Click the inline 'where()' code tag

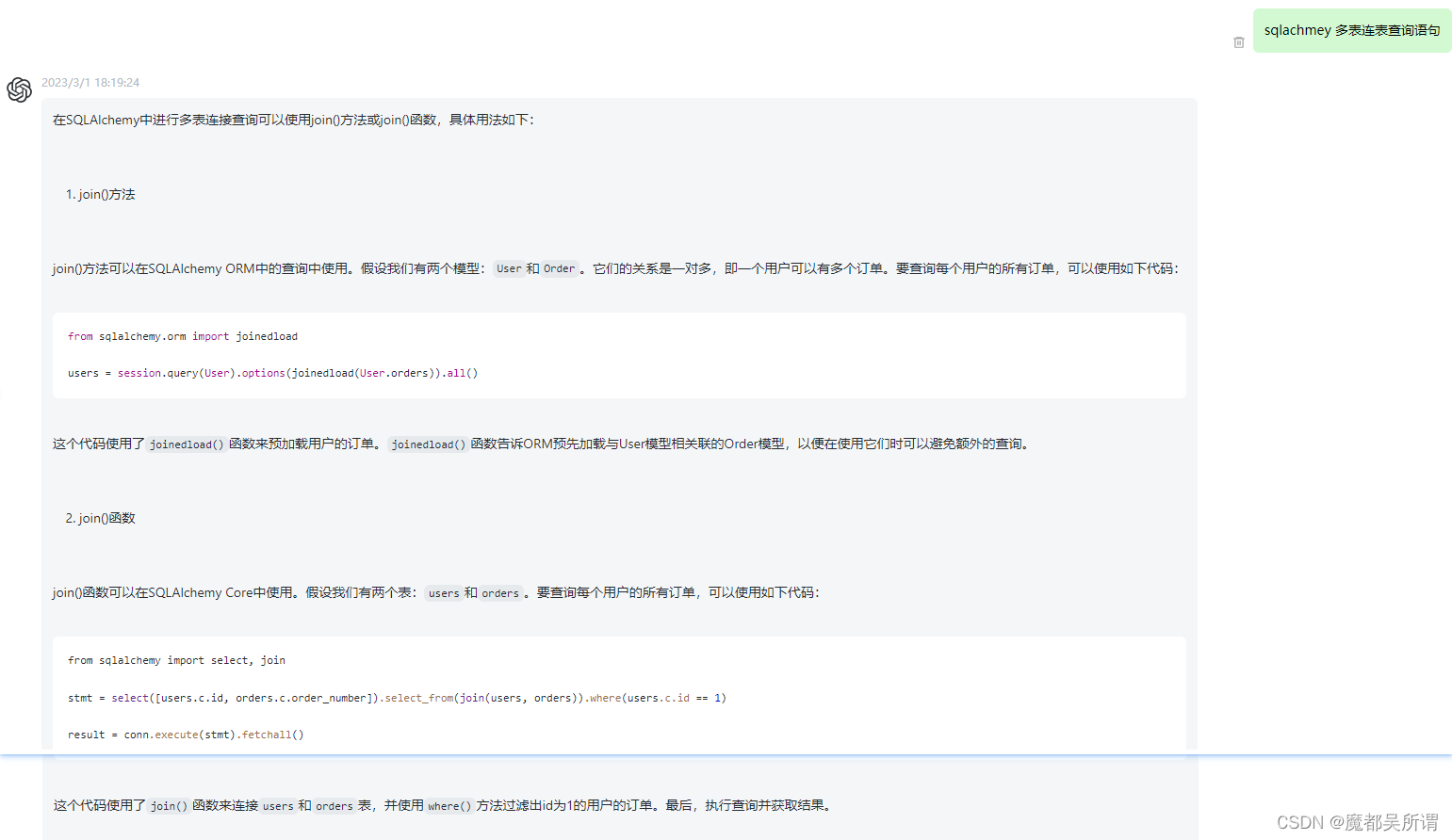tap(449, 806)
